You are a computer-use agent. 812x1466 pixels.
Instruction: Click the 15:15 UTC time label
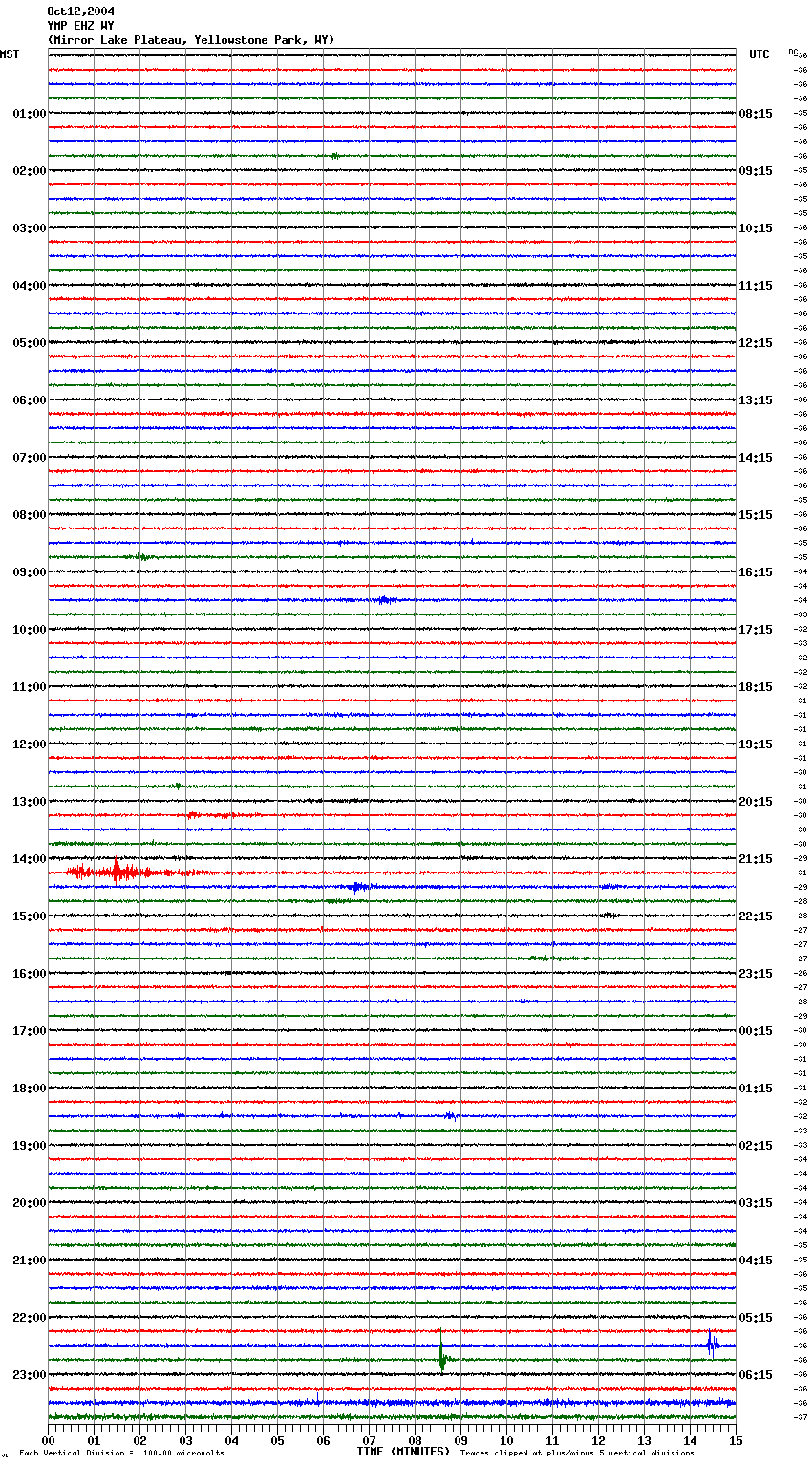pyautogui.click(x=756, y=515)
